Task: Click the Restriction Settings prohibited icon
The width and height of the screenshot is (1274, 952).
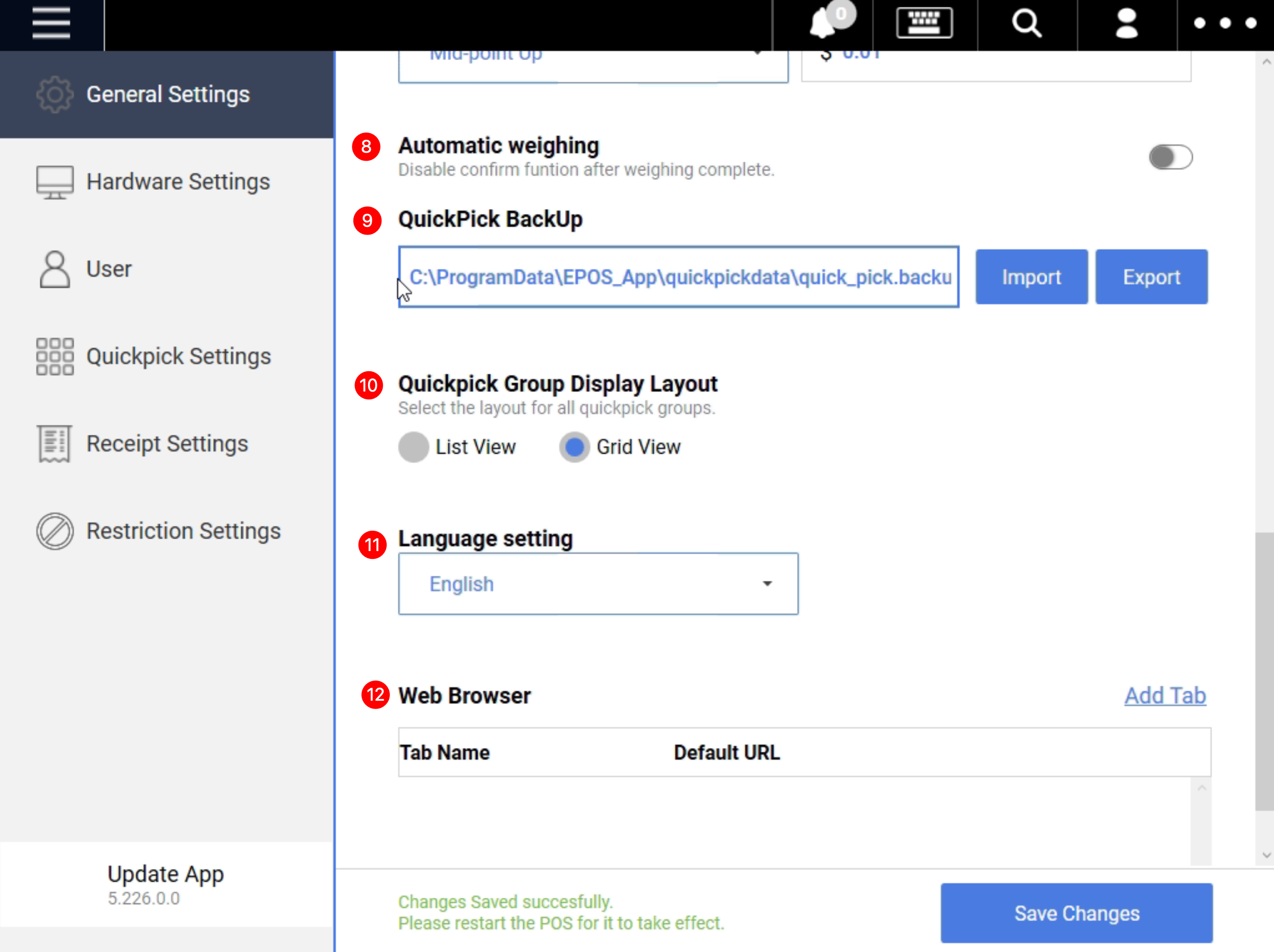Action: [x=55, y=531]
